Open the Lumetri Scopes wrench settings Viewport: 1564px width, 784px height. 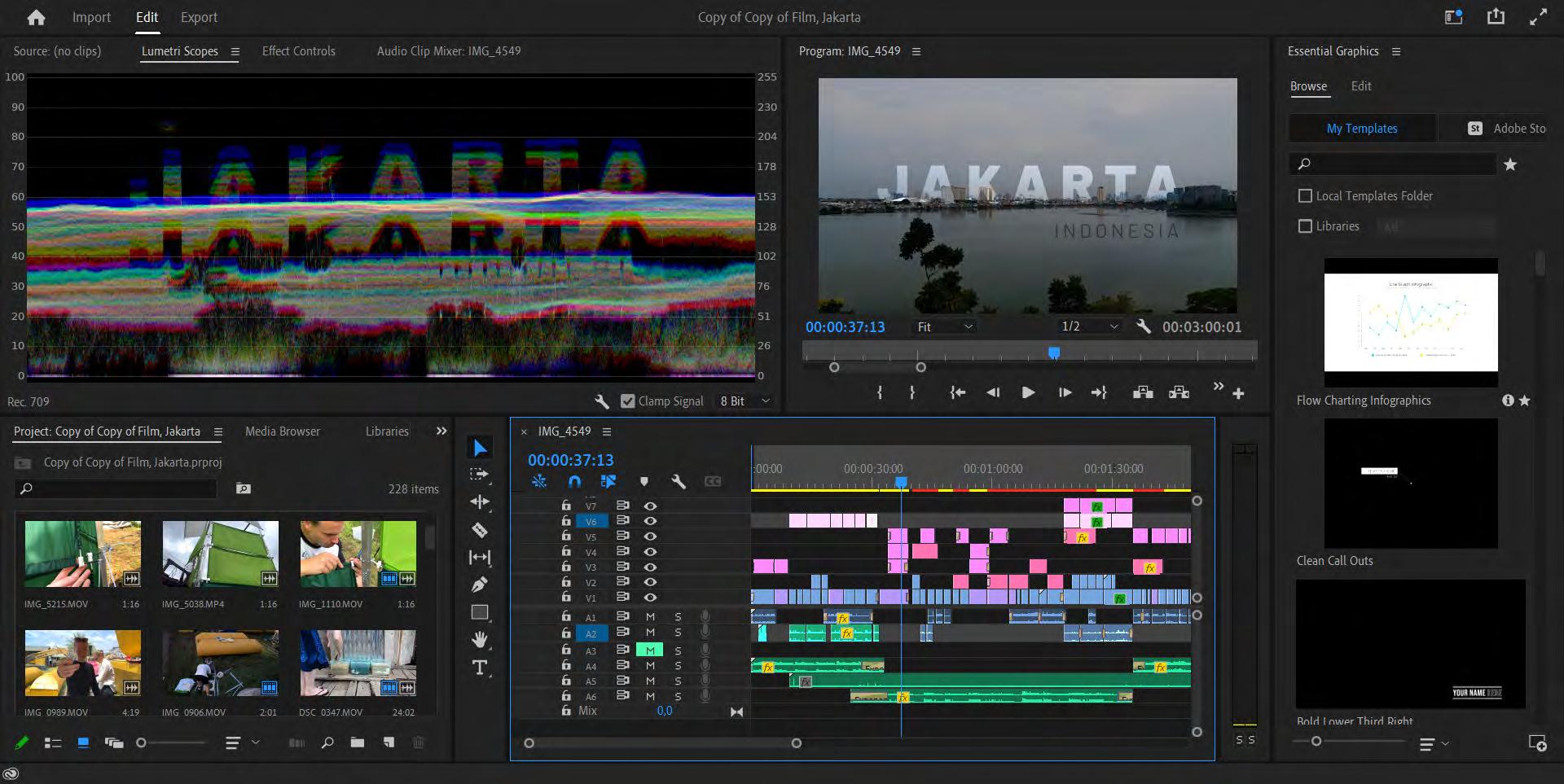tap(602, 401)
